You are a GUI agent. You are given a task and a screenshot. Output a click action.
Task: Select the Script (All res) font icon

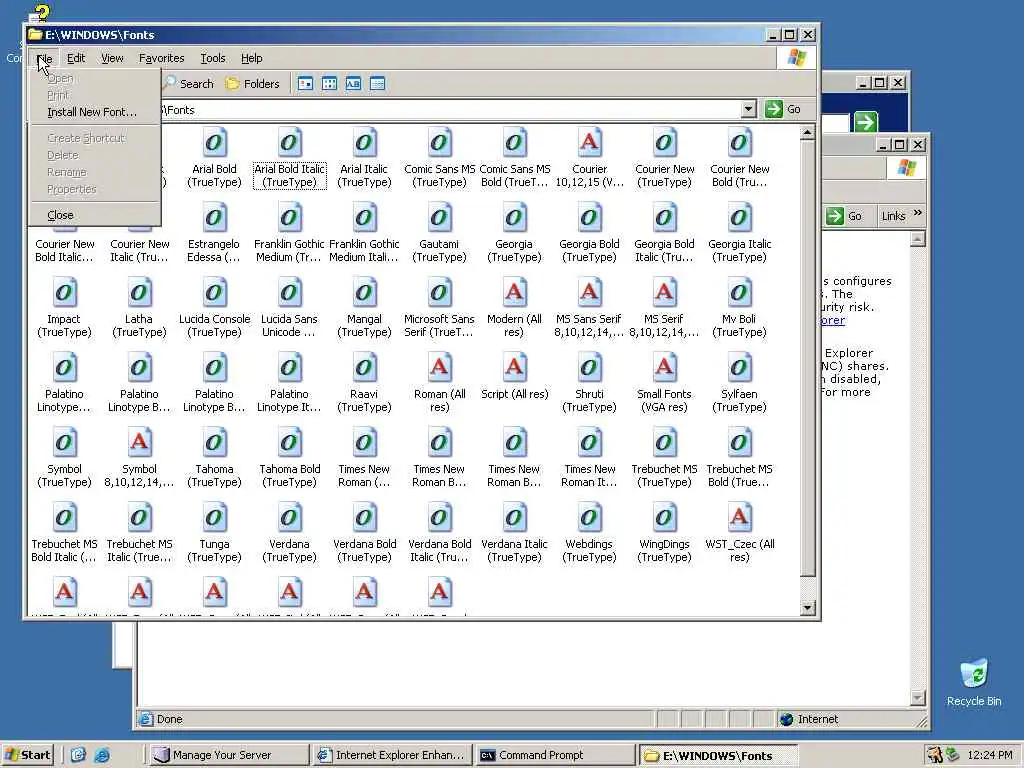(515, 368)
